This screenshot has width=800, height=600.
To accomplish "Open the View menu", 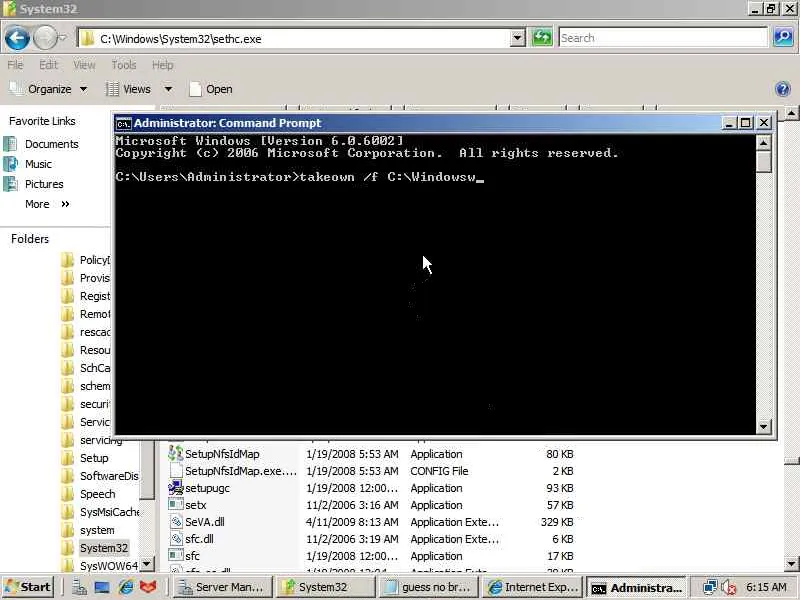I will (84, 65).
